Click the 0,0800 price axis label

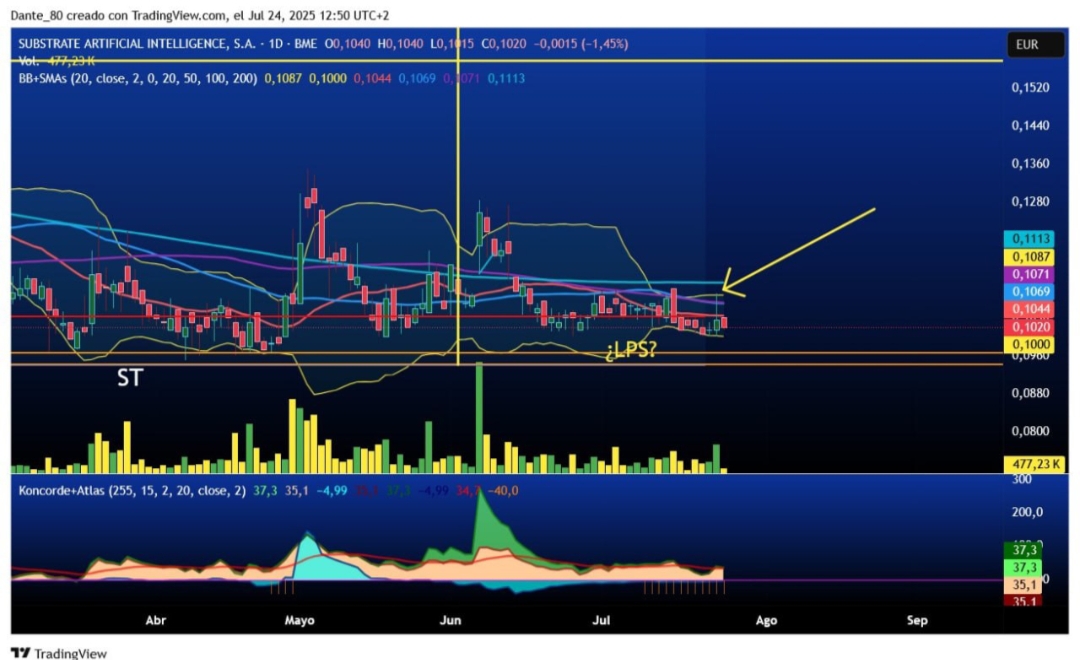(1030, 431)
